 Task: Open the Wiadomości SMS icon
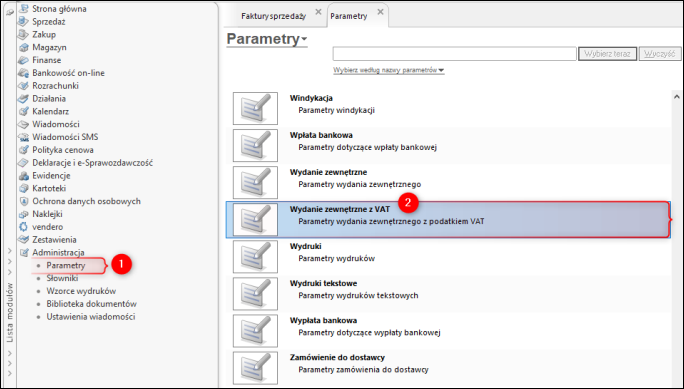[23, 137]
